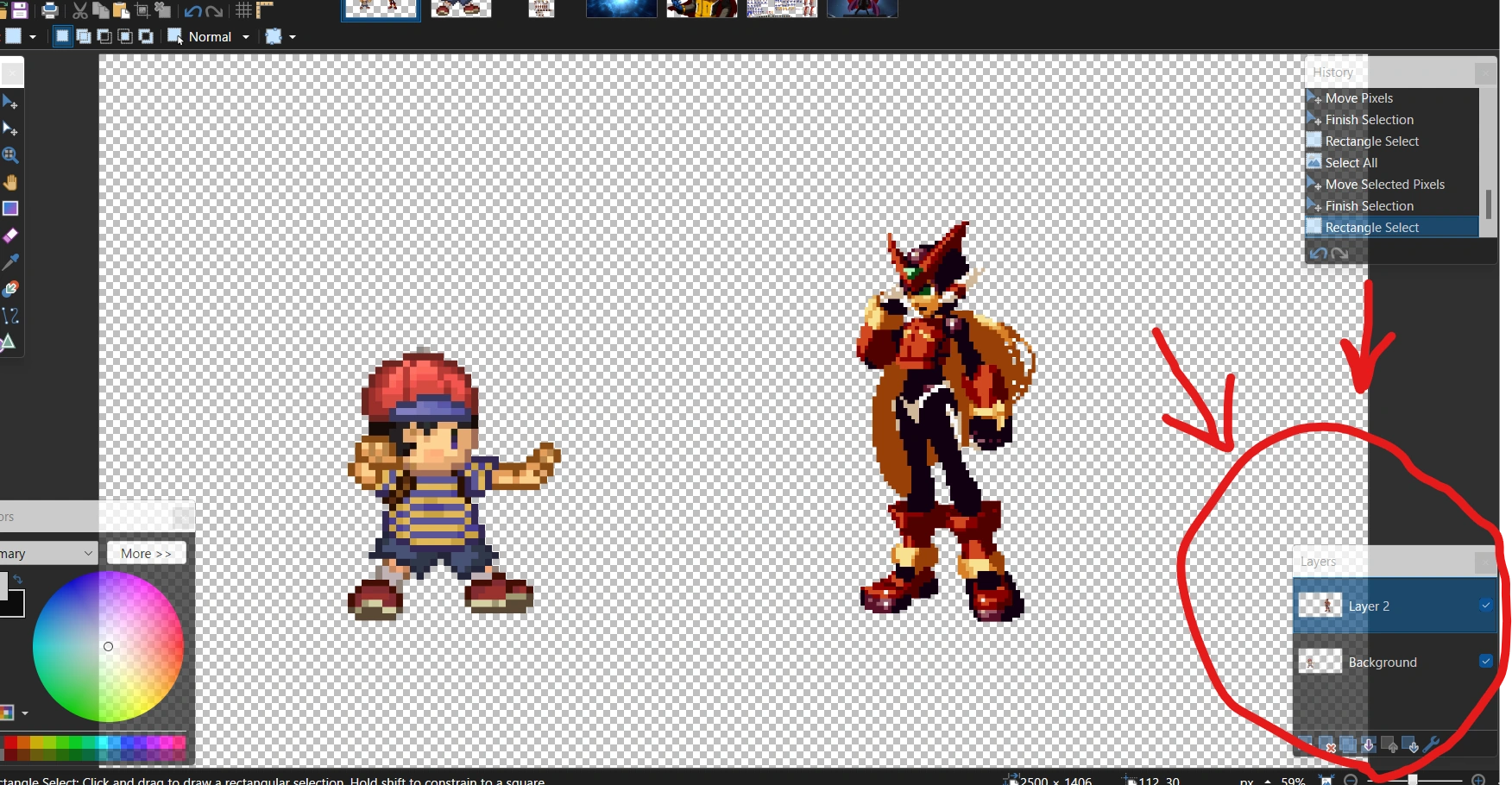This screenshot has width=1512, height=785.
Task: Click the Save icon in the toolbar
Action: [19, 10]
